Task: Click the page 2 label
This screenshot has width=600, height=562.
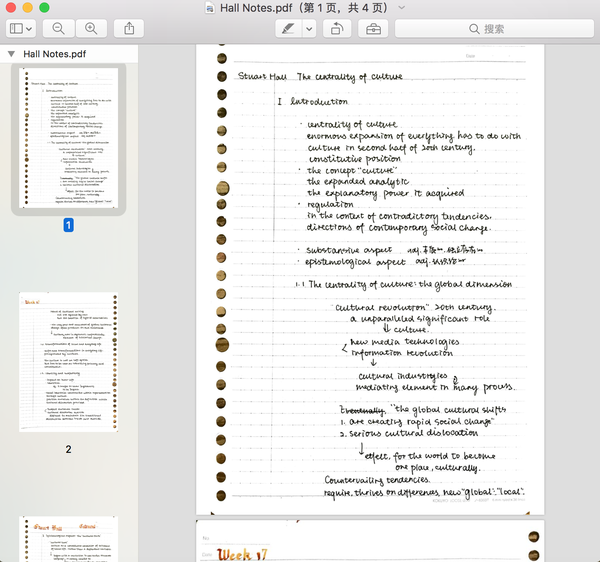Action: pyautogui.click(x=68, y=449)
